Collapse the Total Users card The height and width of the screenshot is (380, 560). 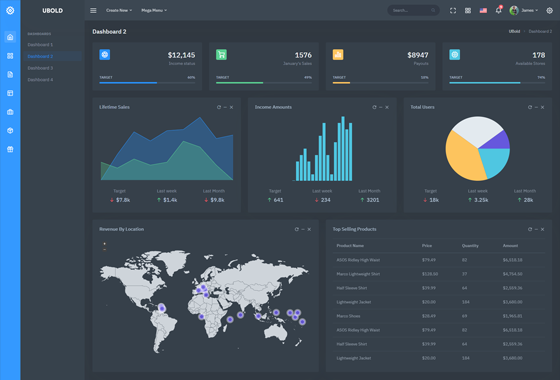[x=536, y=107]
